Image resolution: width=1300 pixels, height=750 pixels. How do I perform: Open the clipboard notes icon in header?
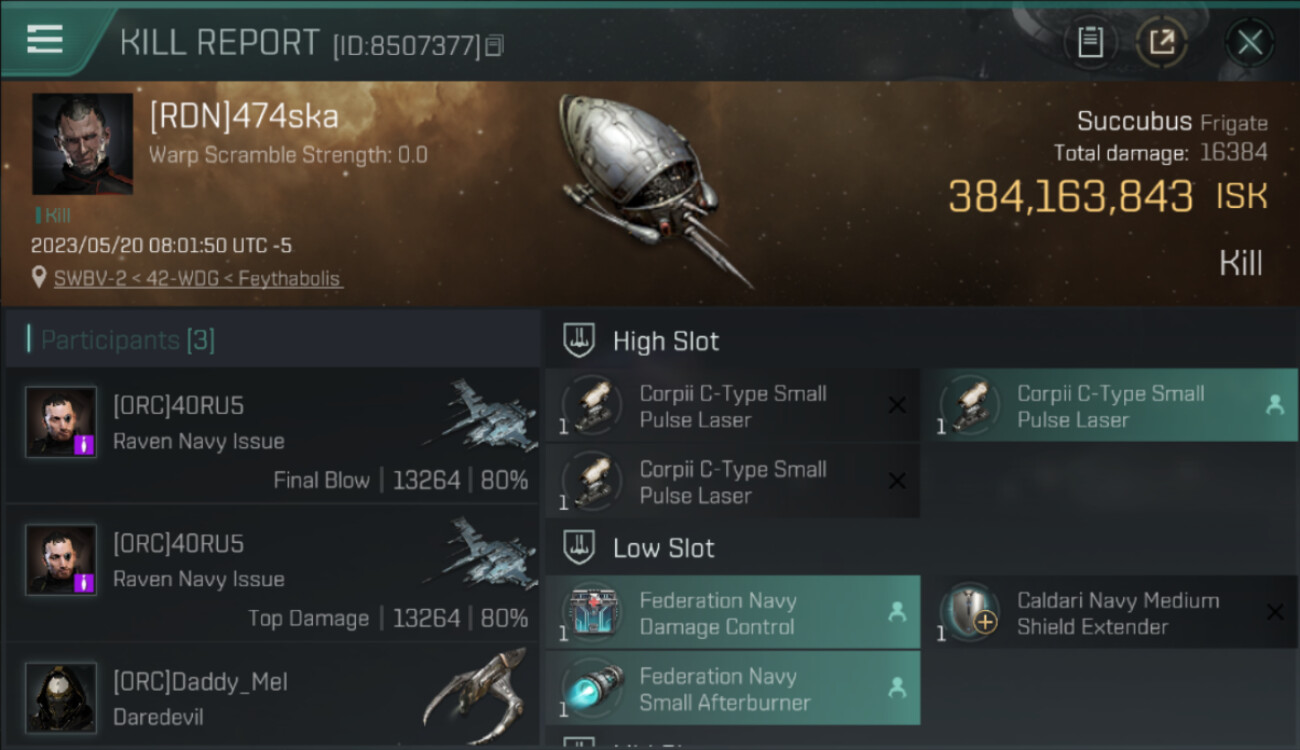pyautogui.click(x=1090, y=42)
